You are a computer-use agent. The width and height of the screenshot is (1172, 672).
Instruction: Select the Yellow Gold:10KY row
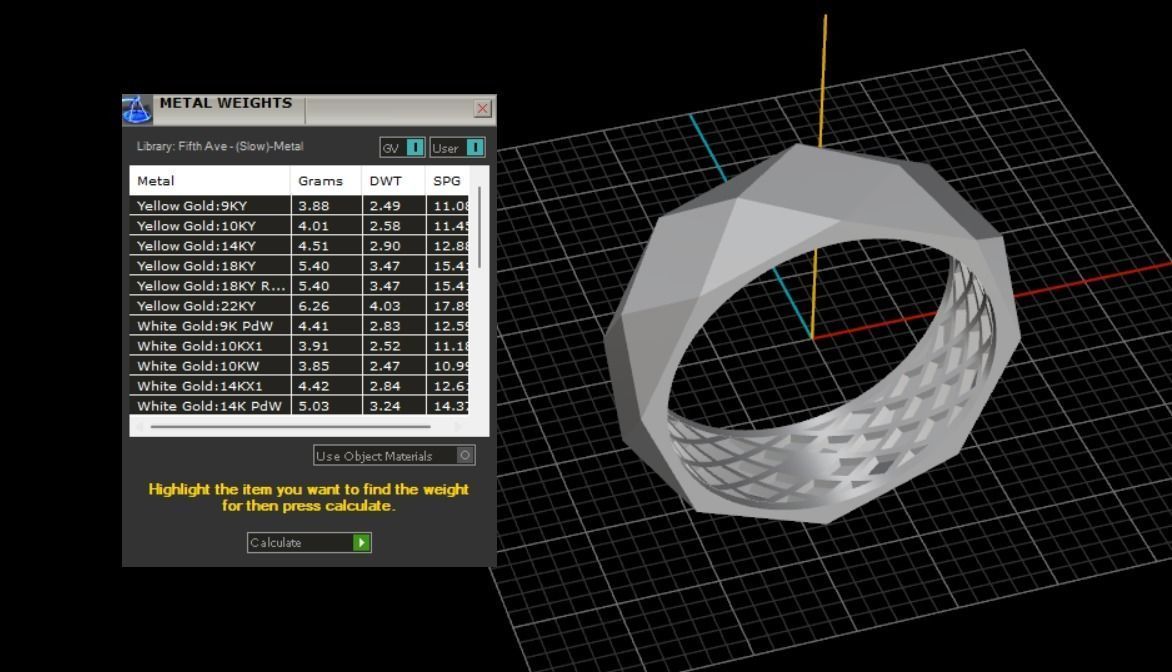299,226
